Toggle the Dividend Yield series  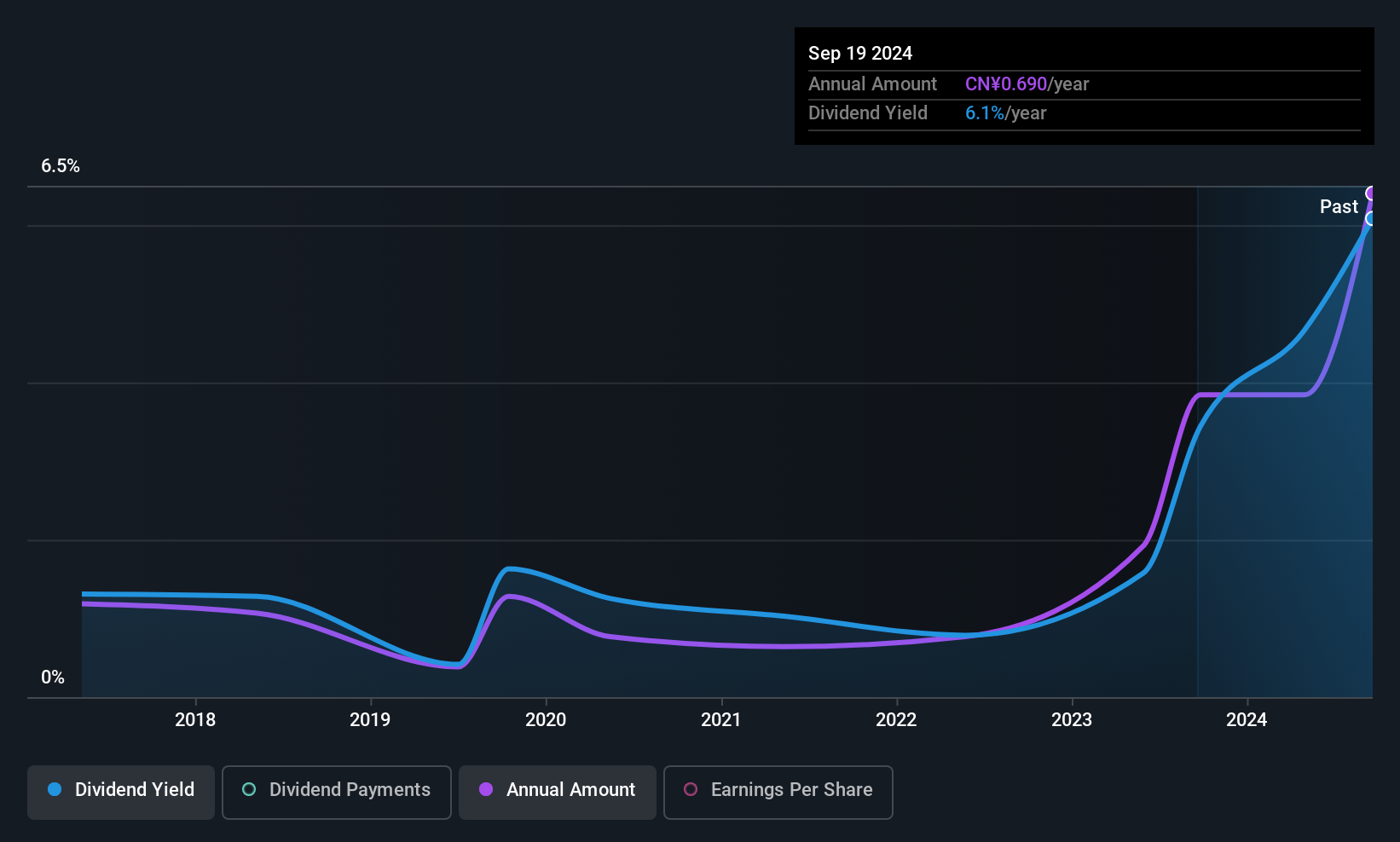tap(121, 793)
